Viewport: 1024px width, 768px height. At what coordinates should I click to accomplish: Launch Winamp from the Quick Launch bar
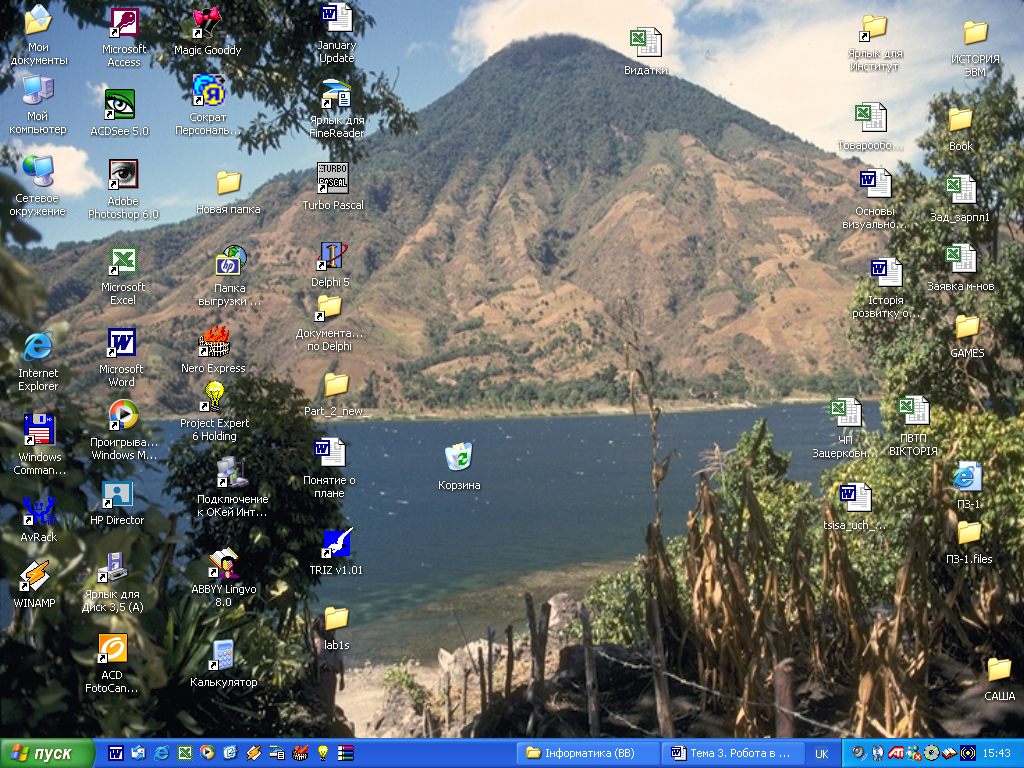pos(253,753)
